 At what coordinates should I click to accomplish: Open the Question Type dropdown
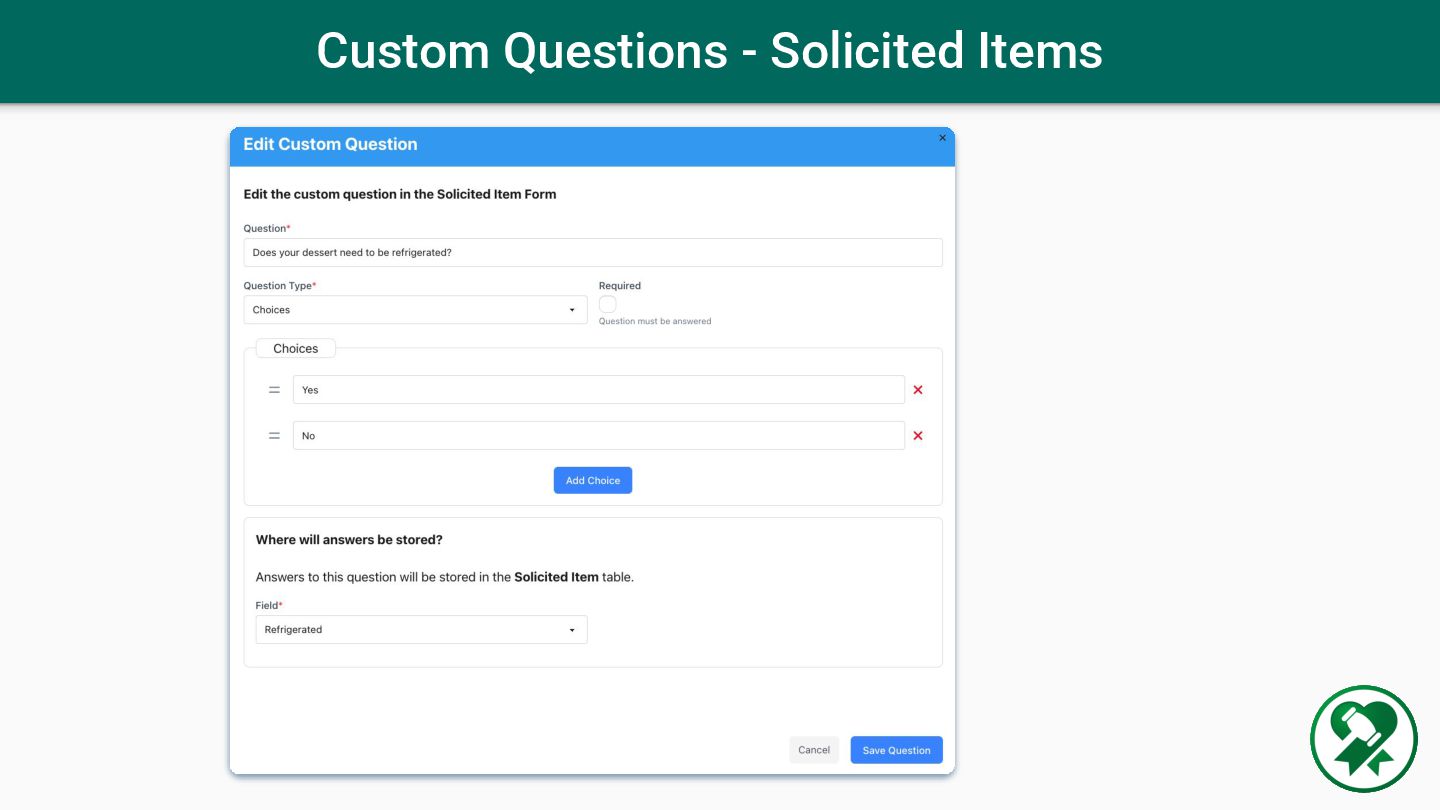[x=415, y=310]
